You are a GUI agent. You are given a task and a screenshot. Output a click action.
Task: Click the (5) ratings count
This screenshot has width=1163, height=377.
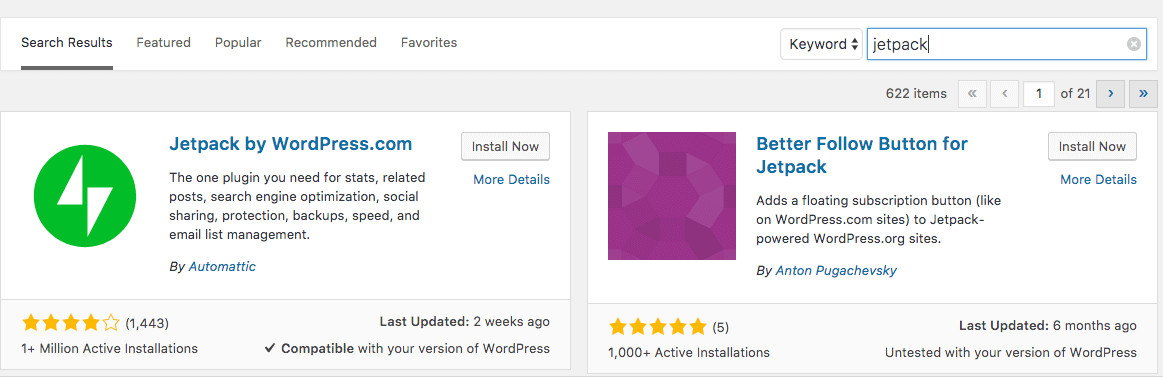coord(720,327)
